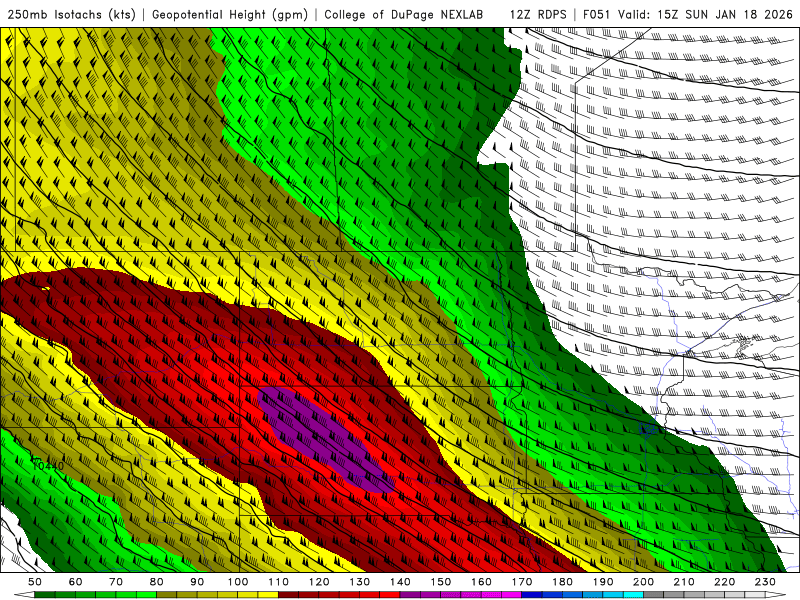Click the '60' color bar label
The width and height of the screenshot is (800, 600).
click(x=76, y=582)
